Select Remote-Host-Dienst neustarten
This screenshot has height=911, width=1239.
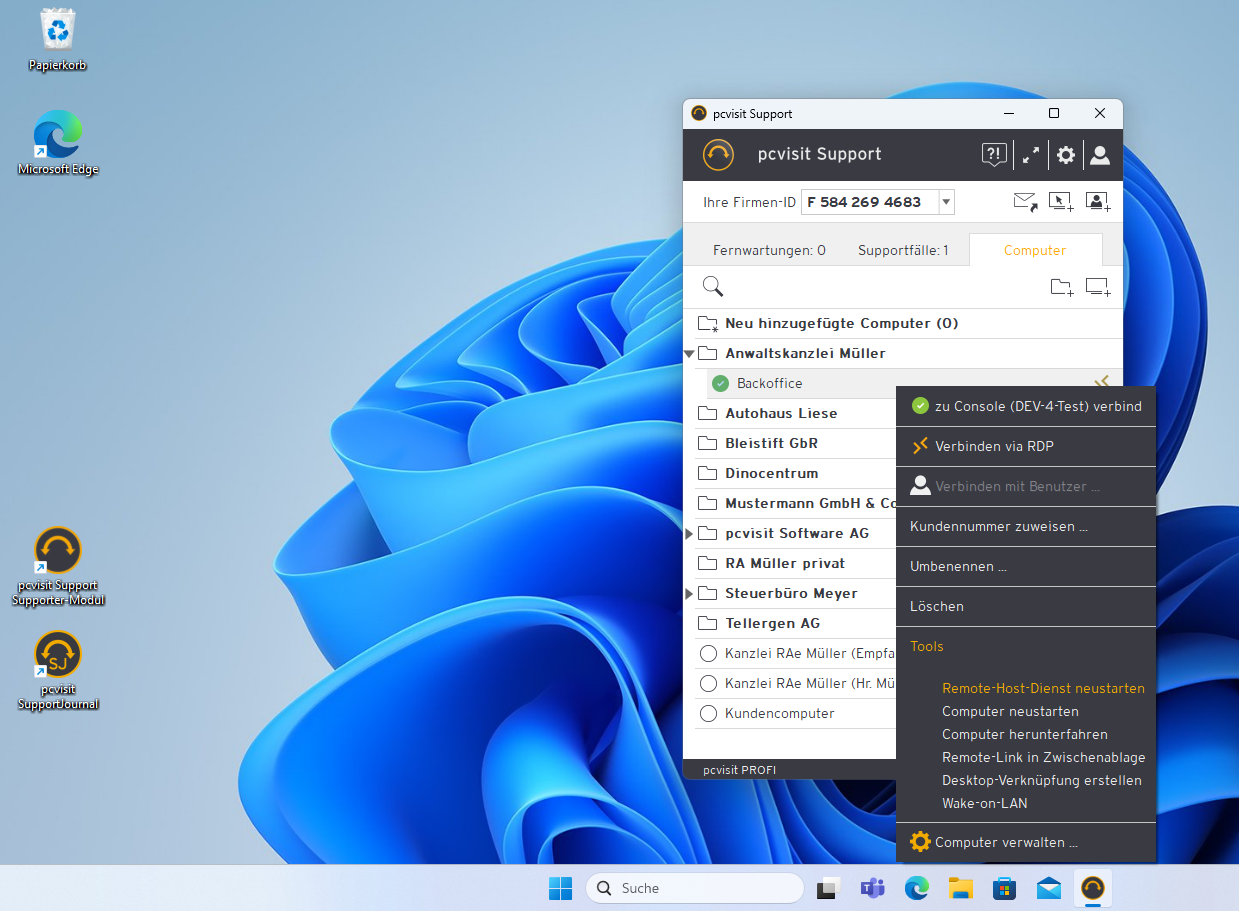tap(1043, 688)
